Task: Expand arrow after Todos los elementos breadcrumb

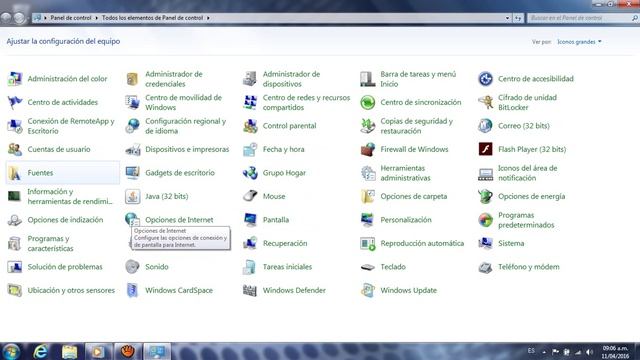Action: (208, 18)
